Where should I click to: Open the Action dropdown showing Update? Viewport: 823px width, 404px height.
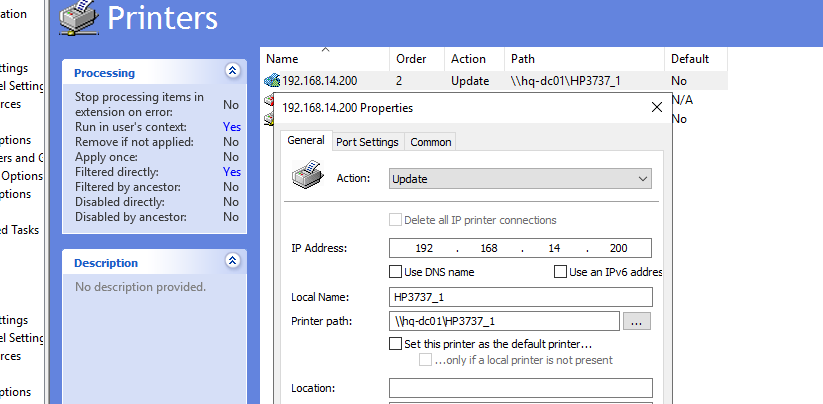click(x=520, y=179)
